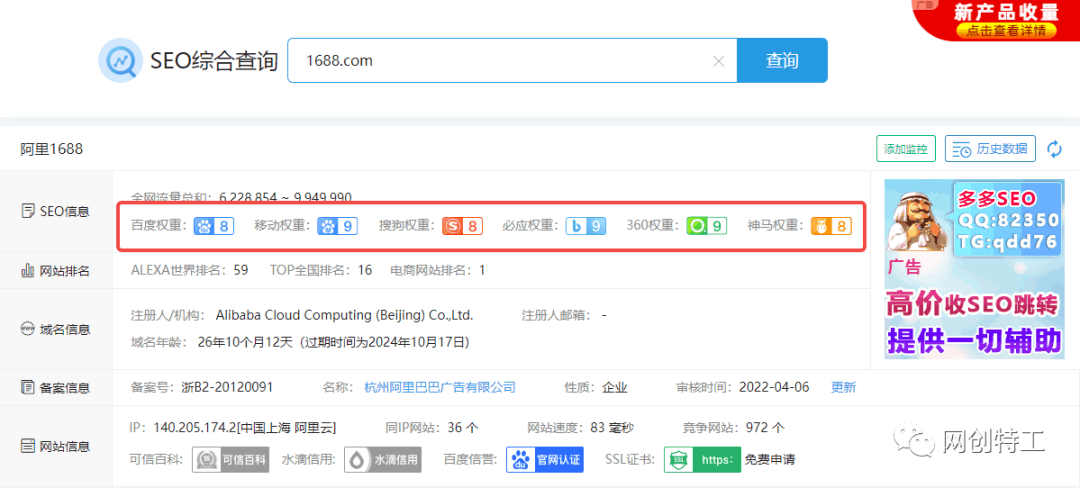Click the 阿里1688 site title
This screenshot has height=488, width=1080.
point(52,149)
